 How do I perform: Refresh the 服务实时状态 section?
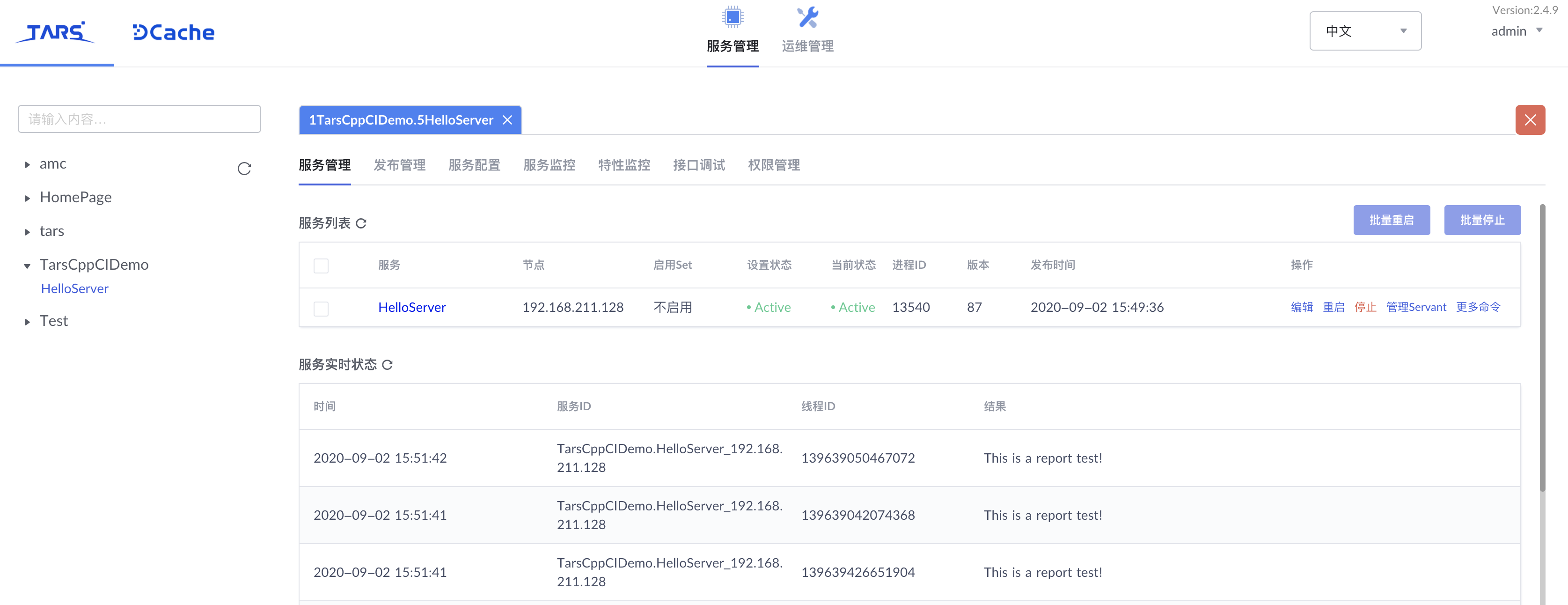388,365
